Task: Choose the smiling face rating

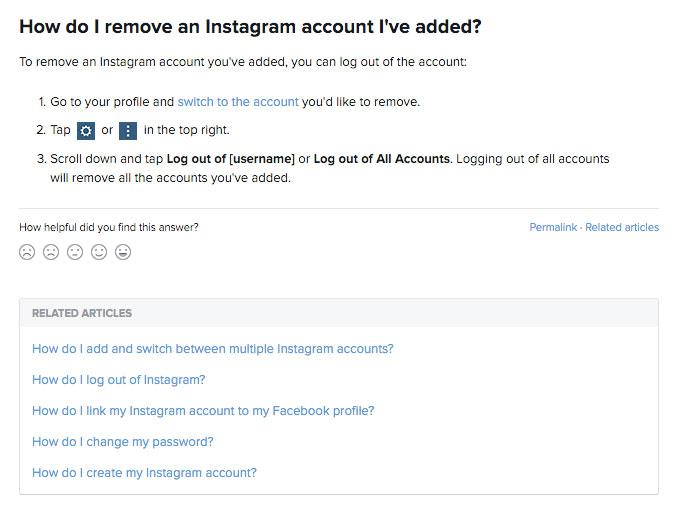Action: 99,252
